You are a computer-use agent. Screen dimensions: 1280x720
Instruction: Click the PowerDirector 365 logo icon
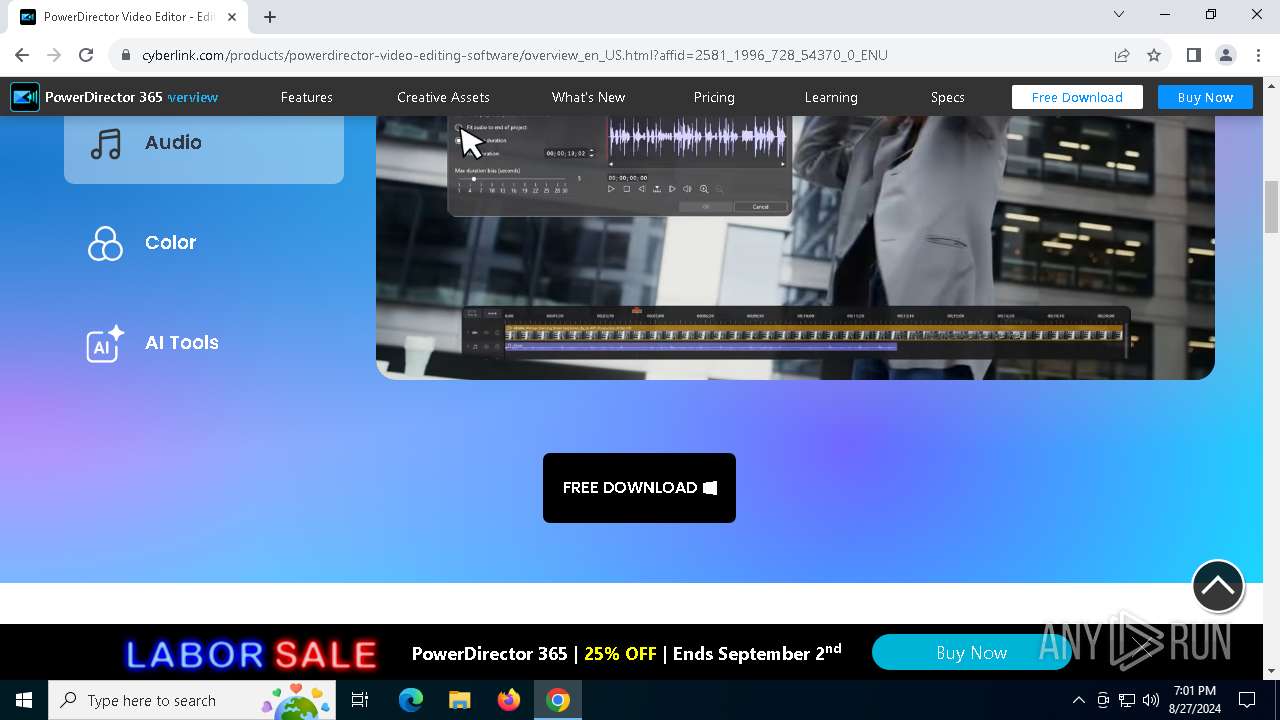[25, 97]
